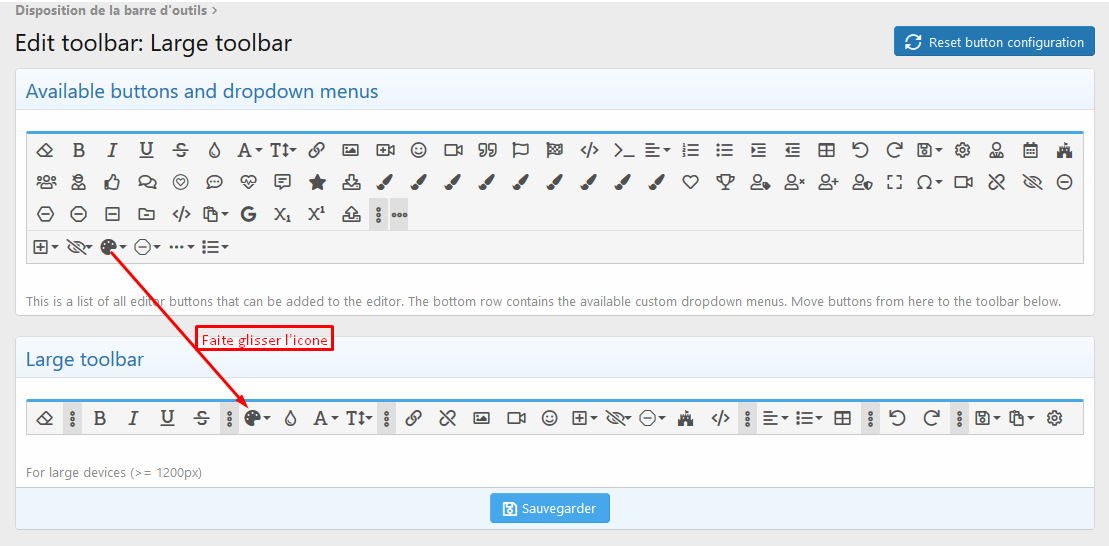Screen dimensions: 1109x546
Task: Open the hidden-eye dropdown in Large toolbar
Action: point(617,419)
